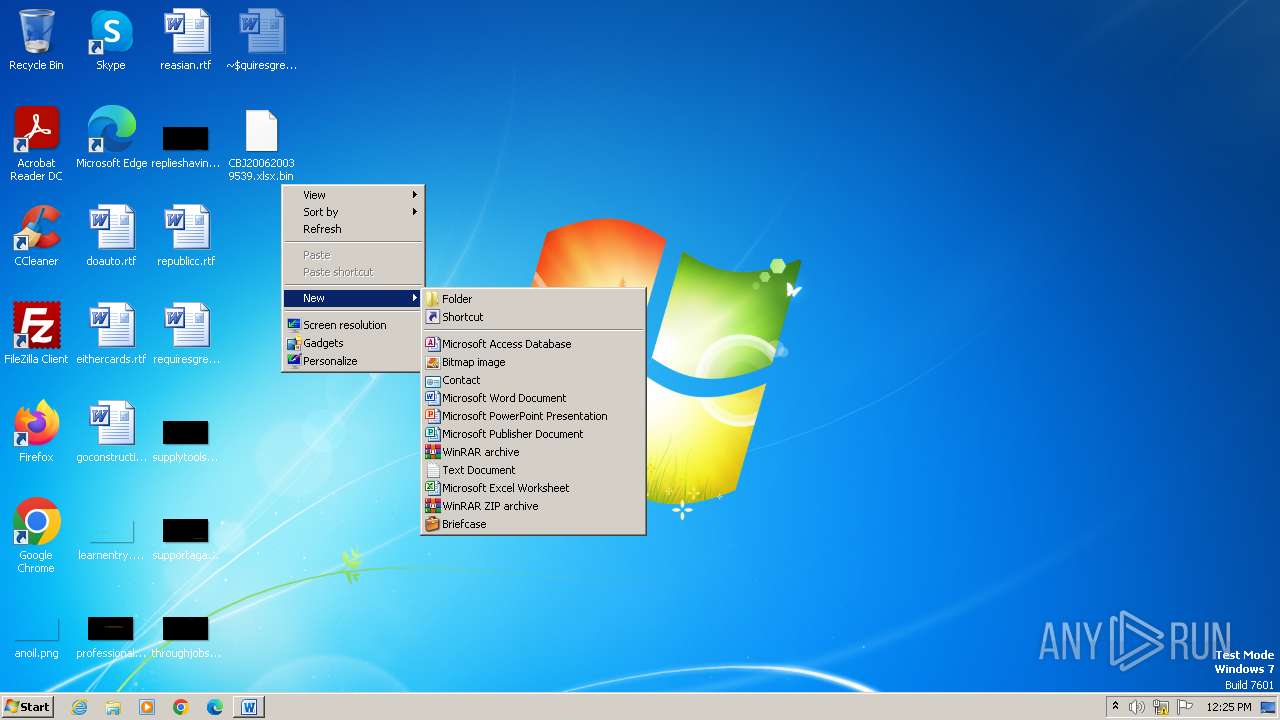The height and width of the screenshot is (720, 1280).
Task: Select the Microsoft Edge desktop shortcut
Action: (x=111, y=138)
